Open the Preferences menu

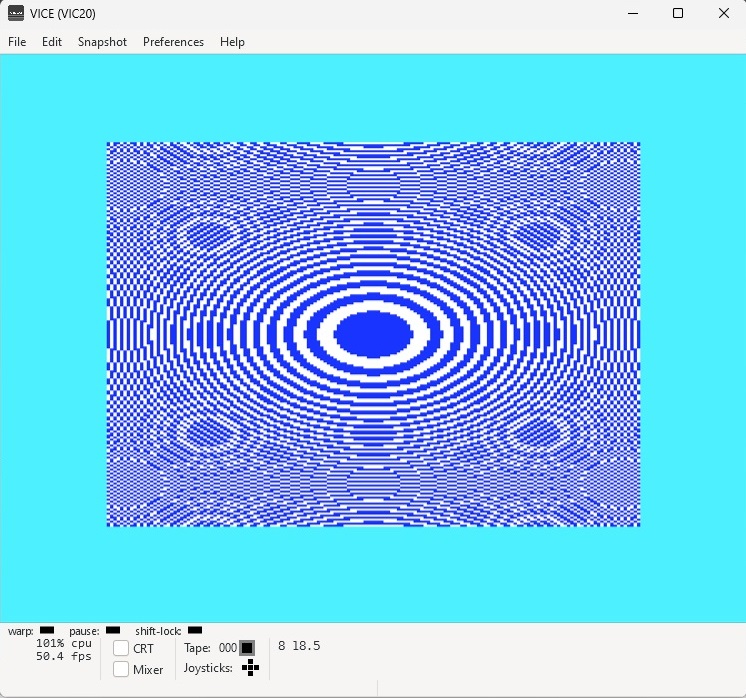[x=173, y=42]
